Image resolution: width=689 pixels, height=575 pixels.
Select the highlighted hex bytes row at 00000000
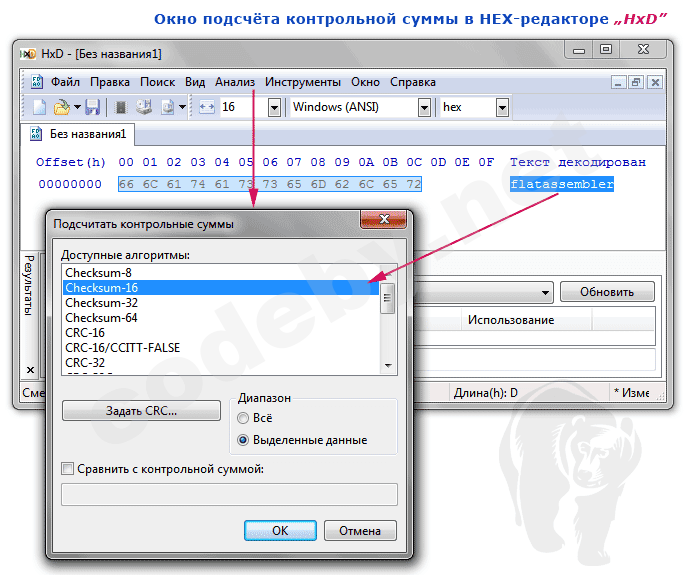point(270,184)
